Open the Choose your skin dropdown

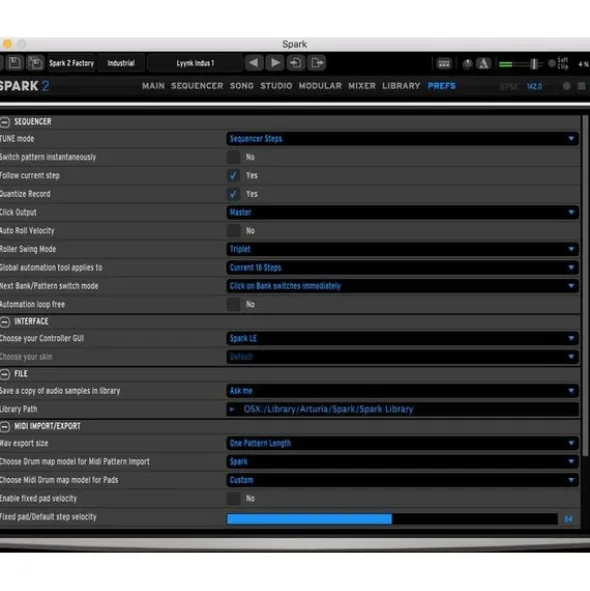click(402, 357)
